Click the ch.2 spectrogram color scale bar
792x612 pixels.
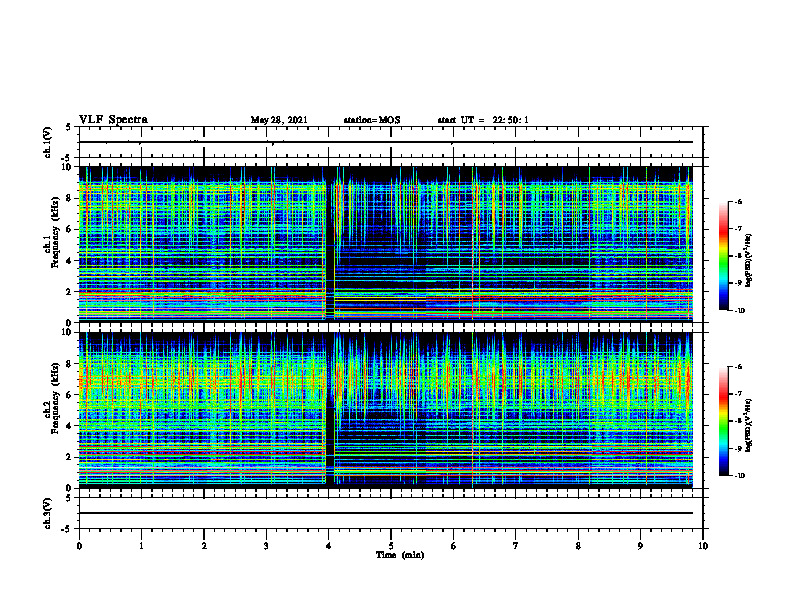coord(723,421)
